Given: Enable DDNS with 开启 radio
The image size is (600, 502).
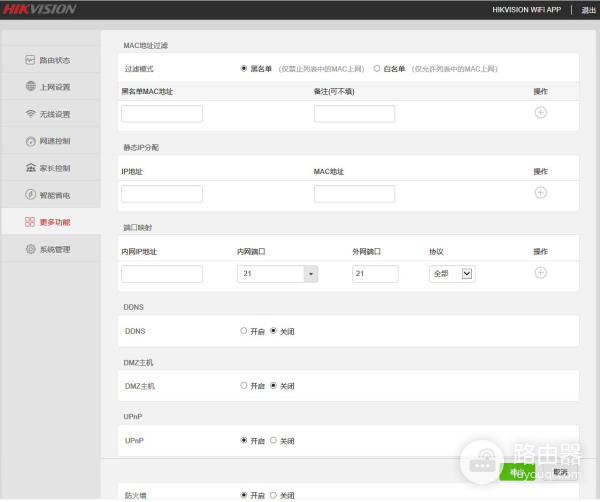Looking at the screenshot, I should tap(244, 331).
